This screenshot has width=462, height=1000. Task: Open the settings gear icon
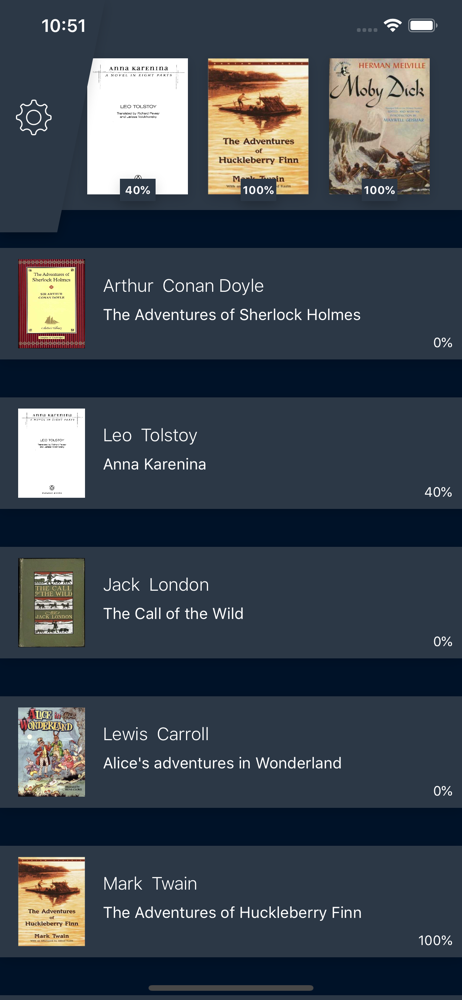[x=34, y=117]
